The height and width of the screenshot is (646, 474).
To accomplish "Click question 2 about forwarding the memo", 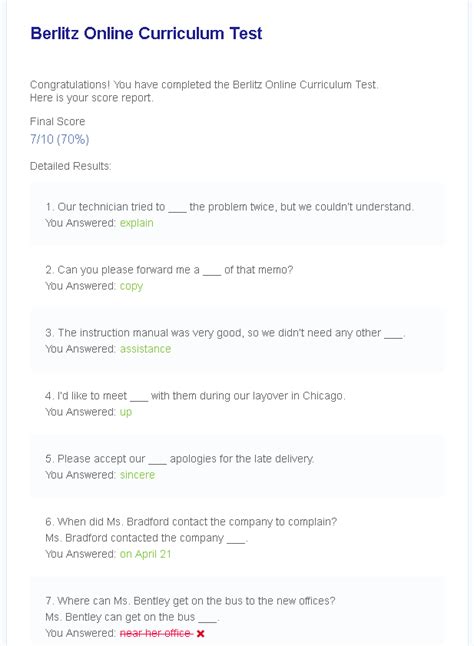I will click(x=169, y=270).
